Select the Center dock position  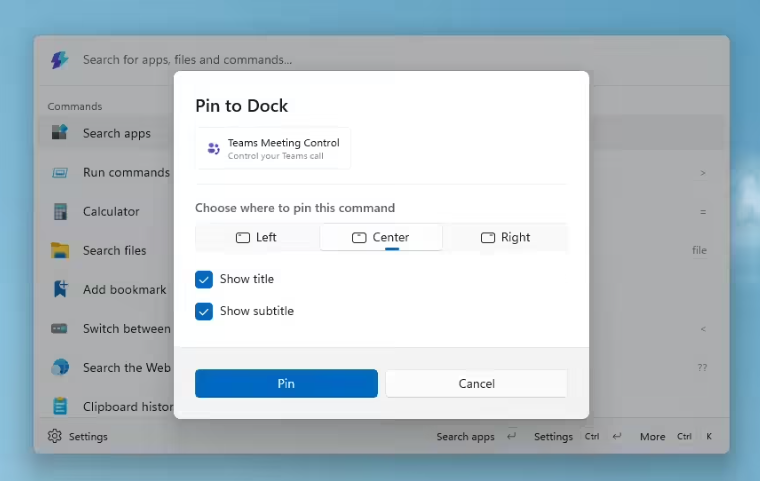(381, 237)
